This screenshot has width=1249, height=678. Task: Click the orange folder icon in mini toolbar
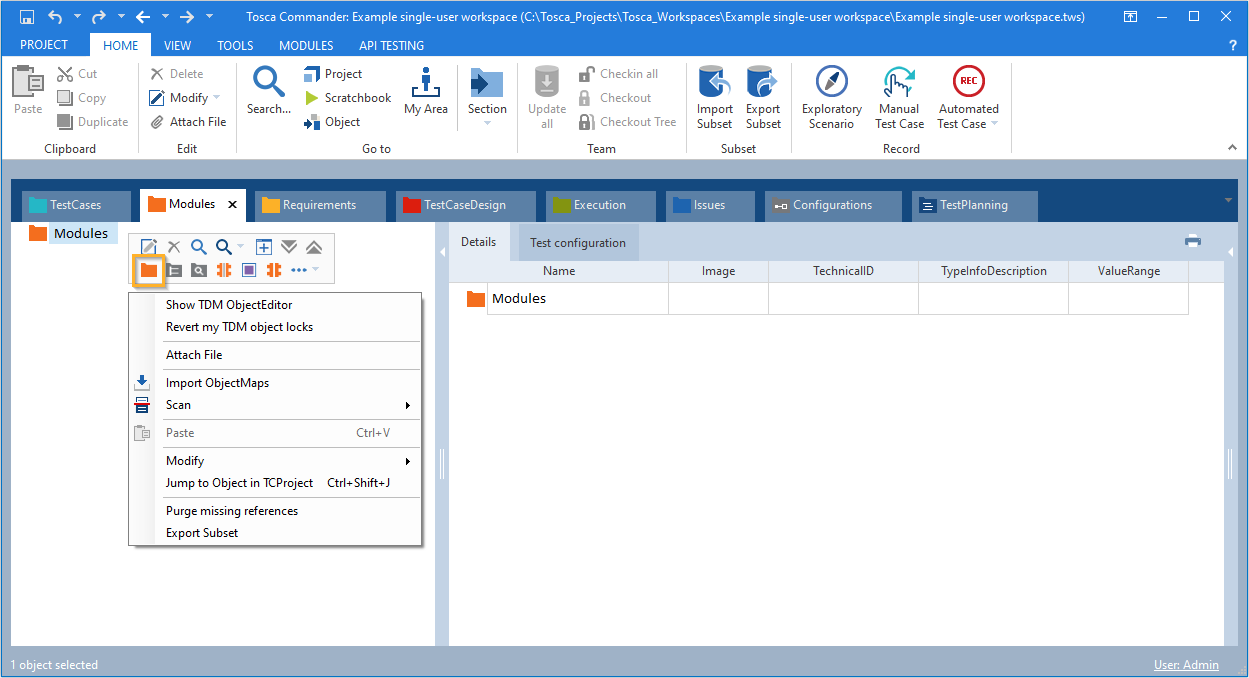click(x=149, y=270)
